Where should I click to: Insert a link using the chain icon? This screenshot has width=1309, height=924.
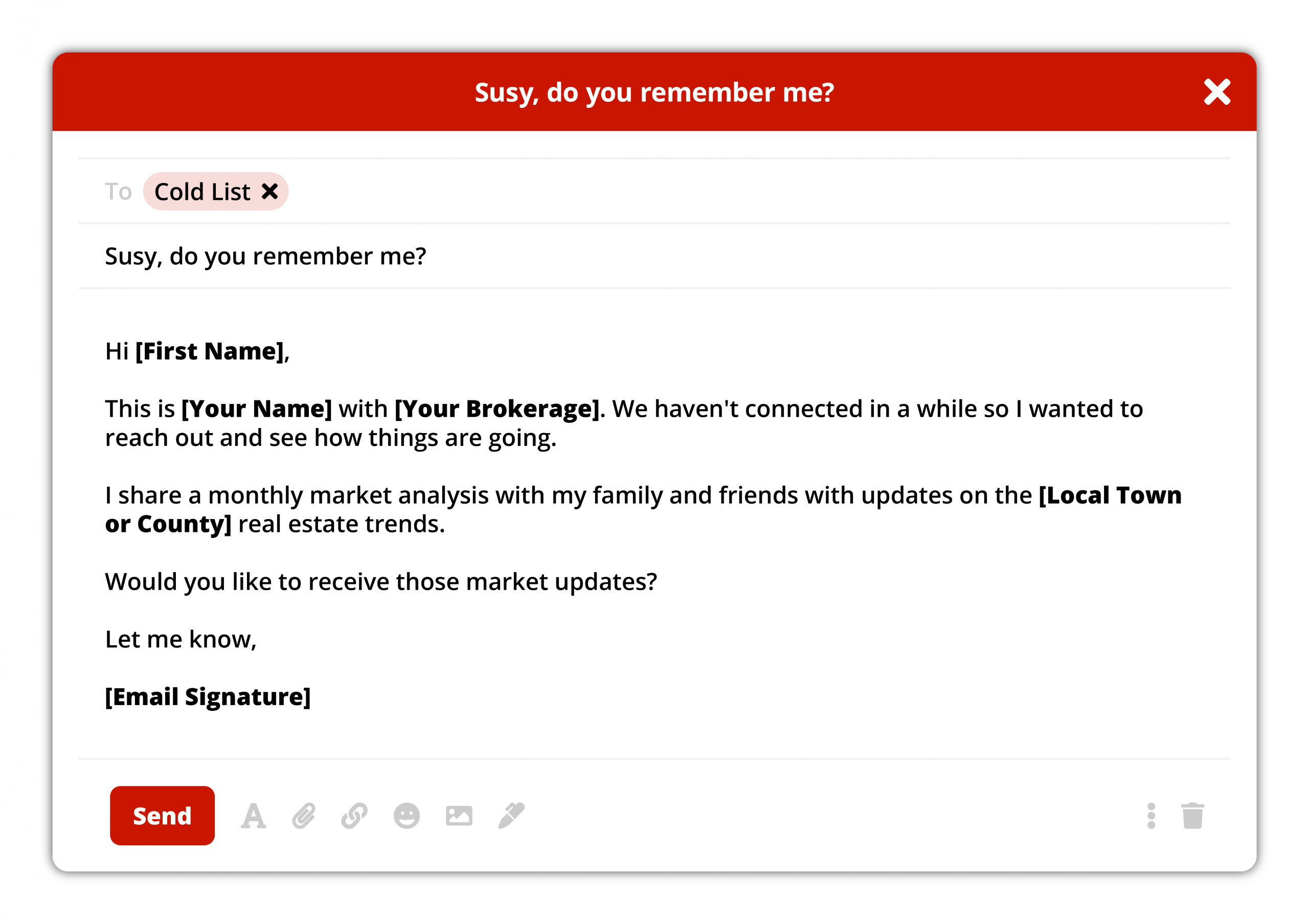(355, 816)
